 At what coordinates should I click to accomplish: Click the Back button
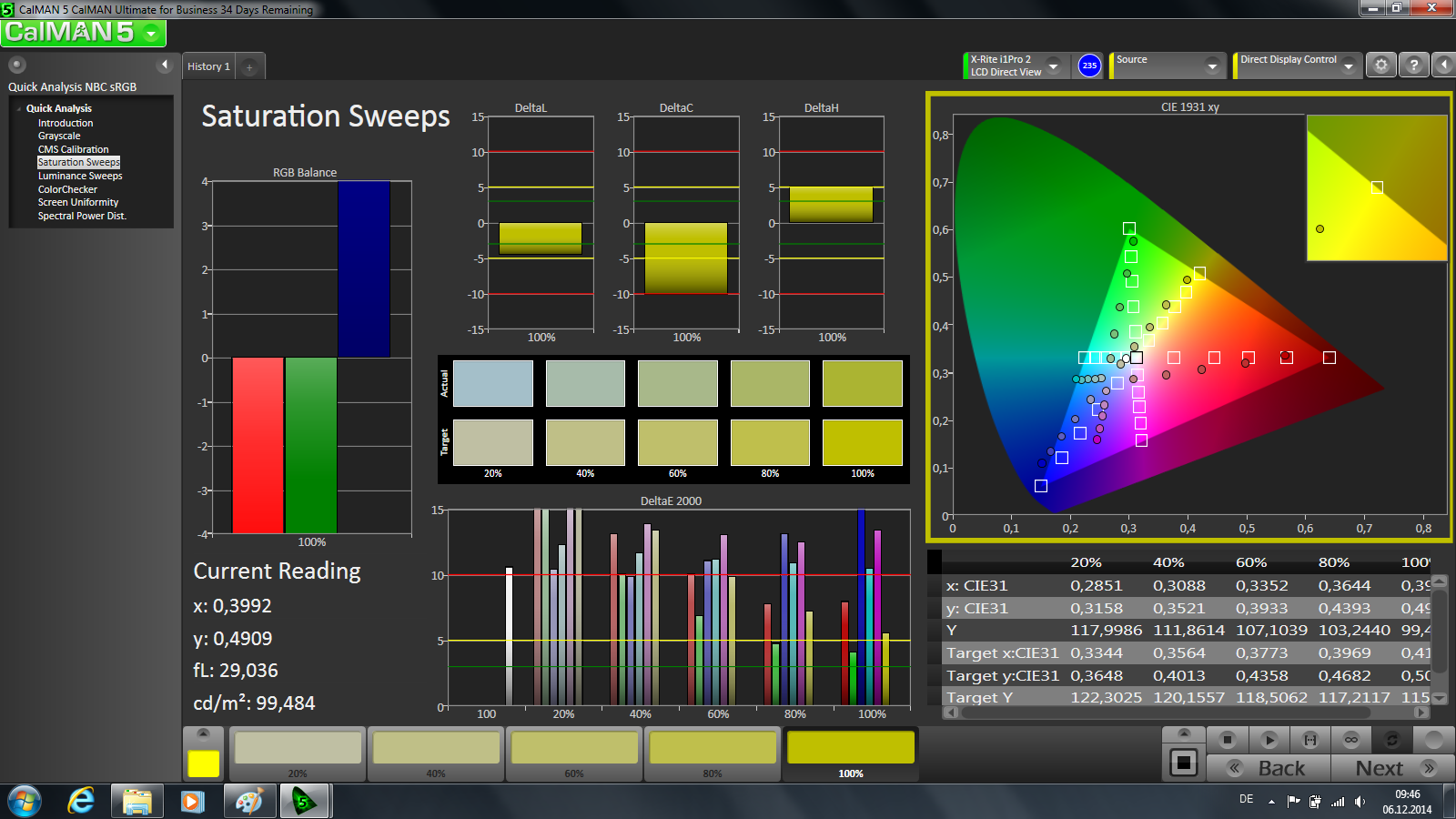click(x=1269, y=768)
